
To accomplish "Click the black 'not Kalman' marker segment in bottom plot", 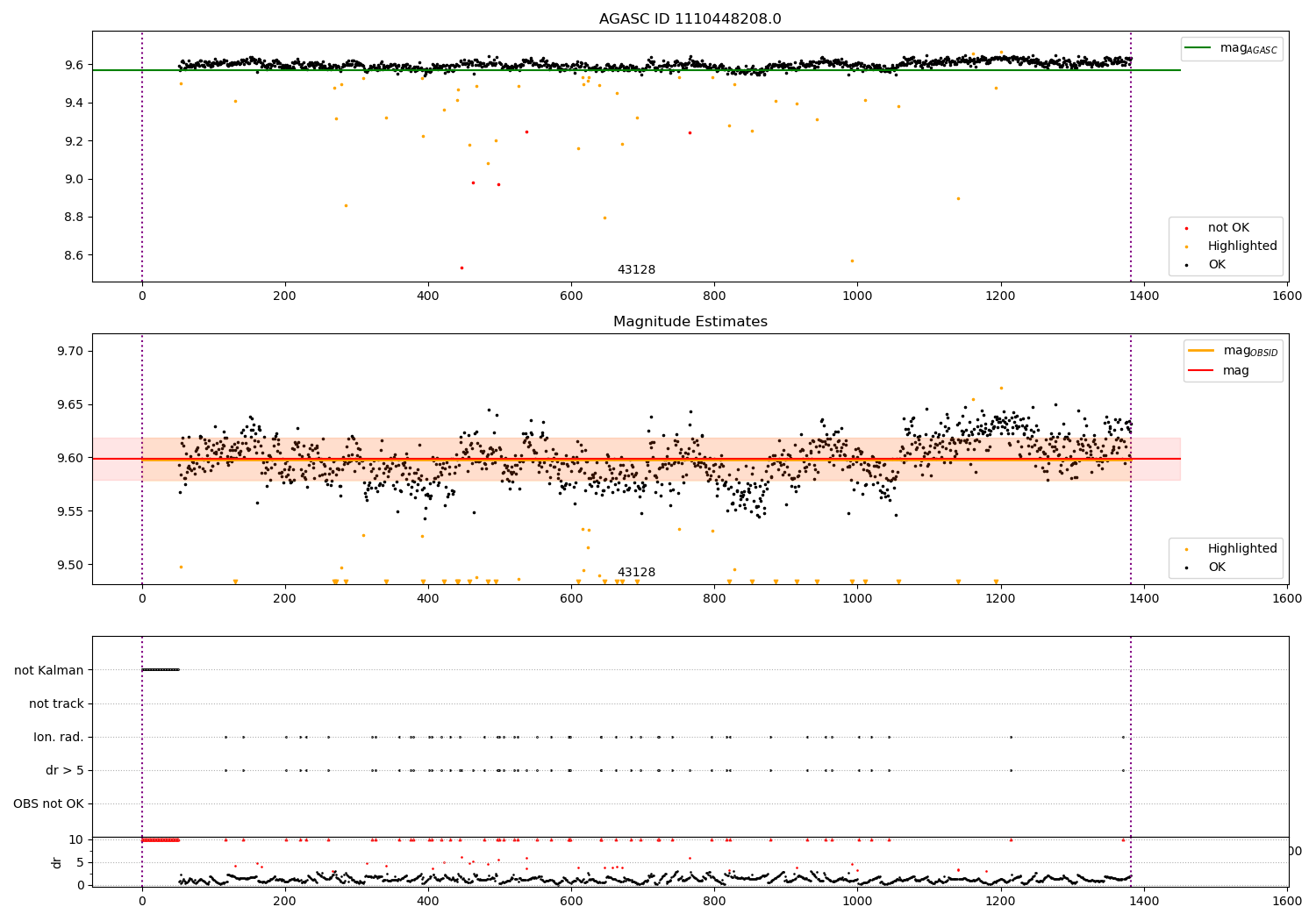I will click(x=161, y=670).
